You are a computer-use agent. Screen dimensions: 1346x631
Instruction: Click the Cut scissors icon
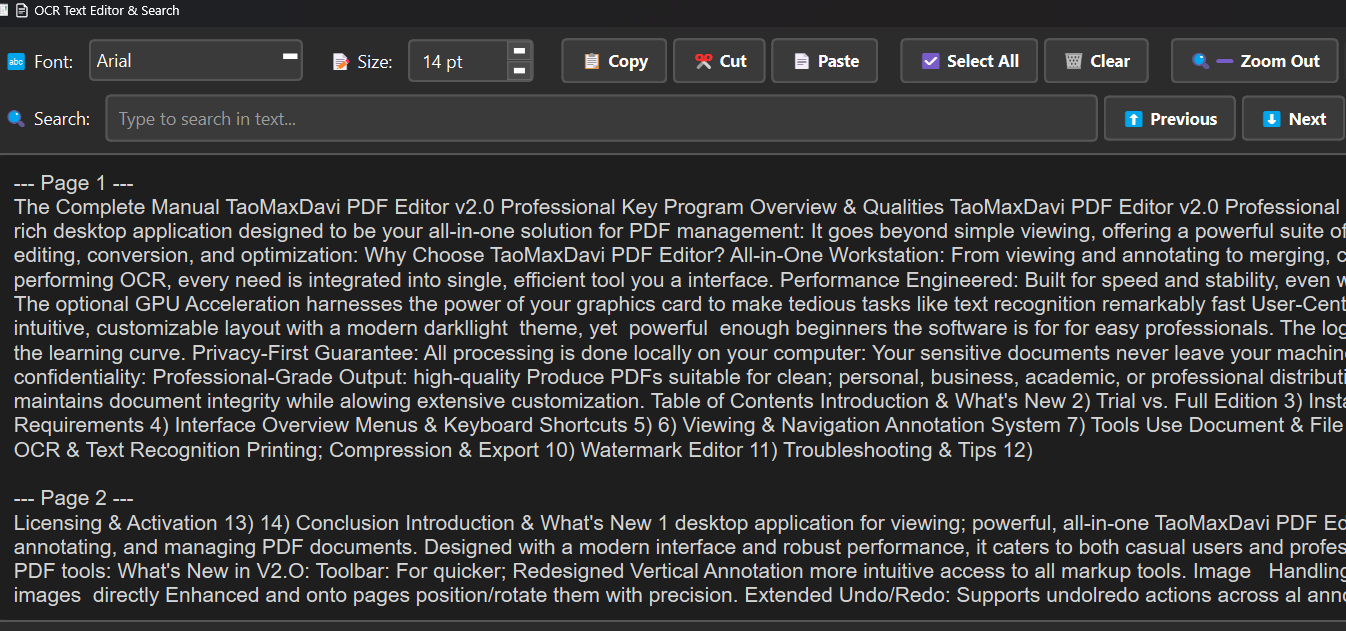click(703, 61)
